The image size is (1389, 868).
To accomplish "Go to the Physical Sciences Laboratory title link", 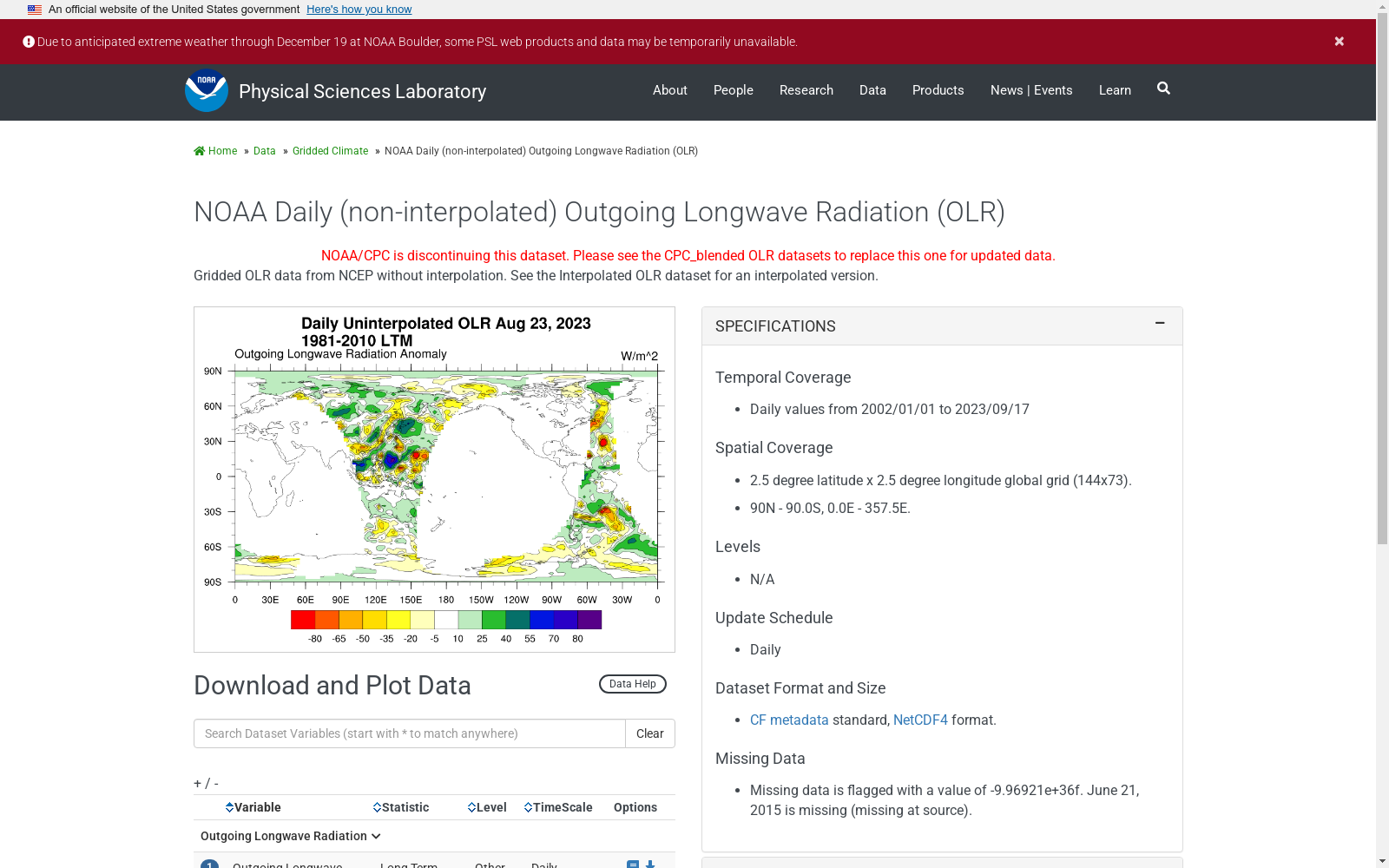I will point(362,91).
